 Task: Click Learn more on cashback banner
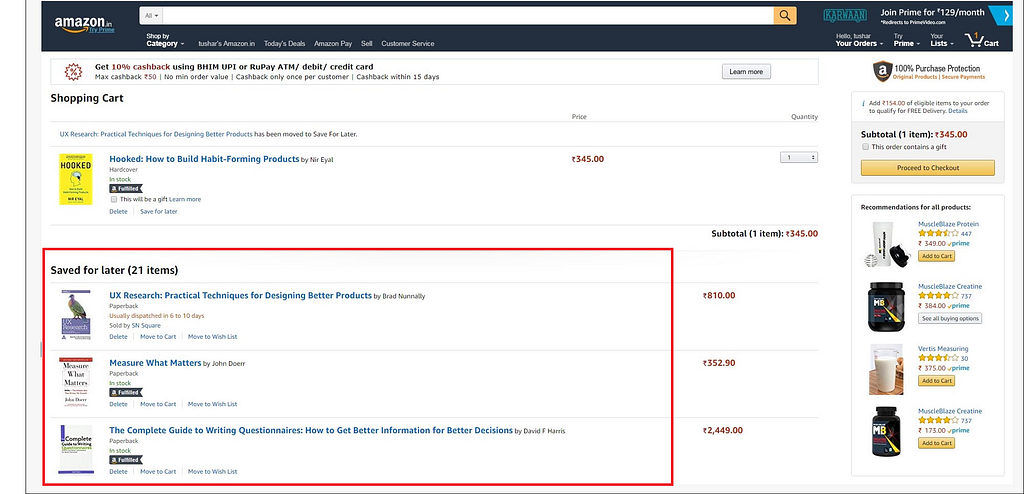point(746,72)
